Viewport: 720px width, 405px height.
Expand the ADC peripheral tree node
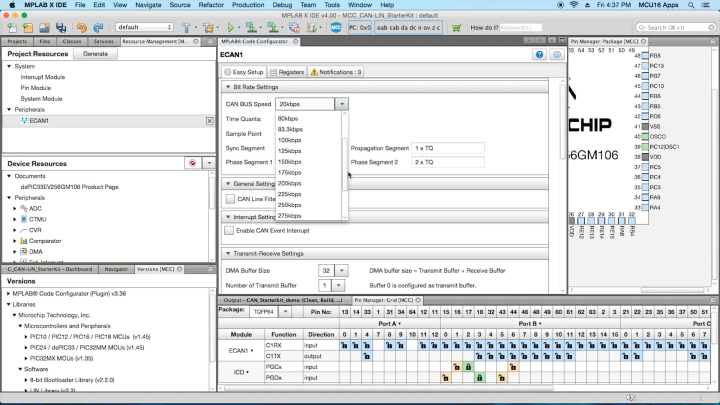tap(15, 208)
